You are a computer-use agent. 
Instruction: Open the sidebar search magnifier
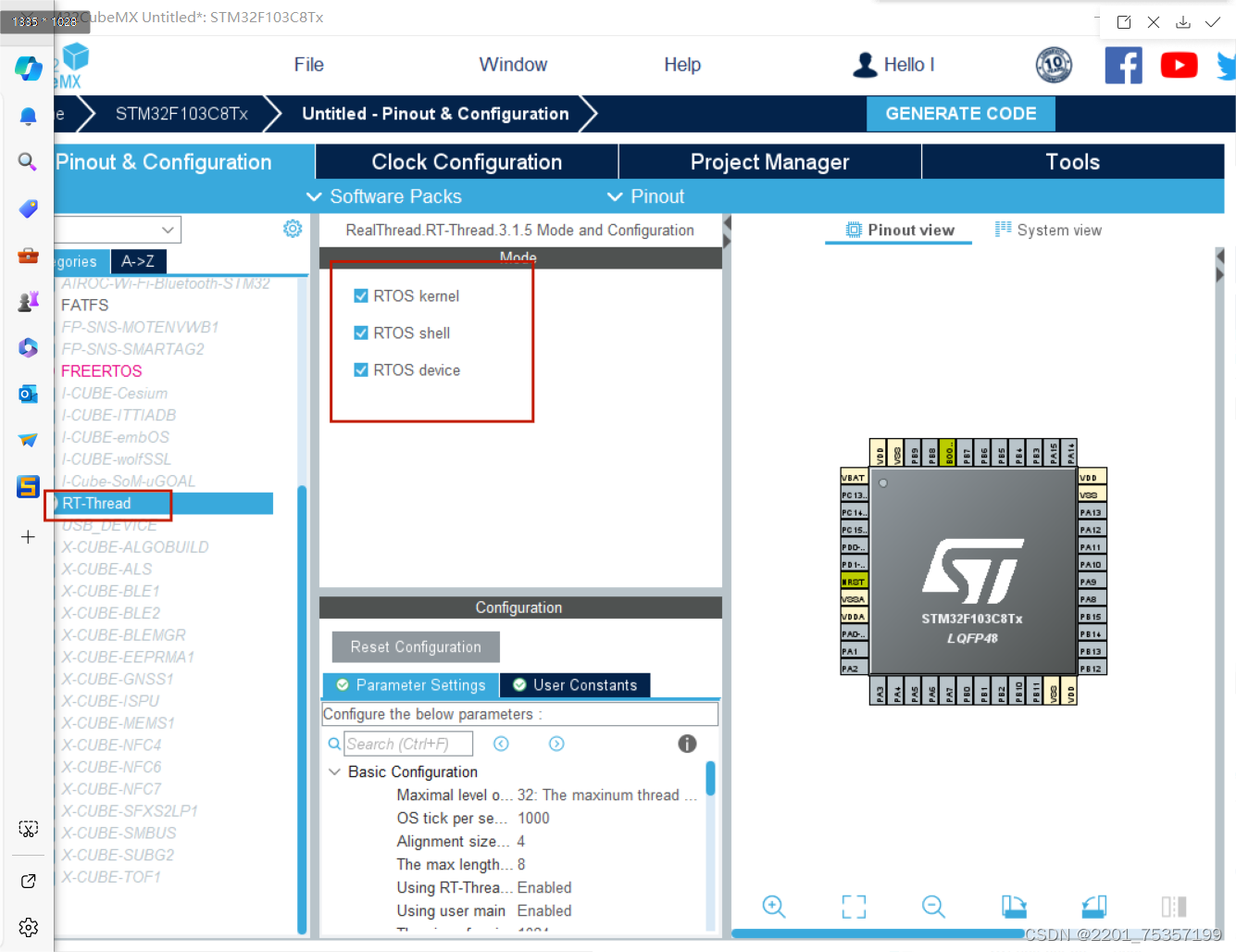(x=28, y=162)
